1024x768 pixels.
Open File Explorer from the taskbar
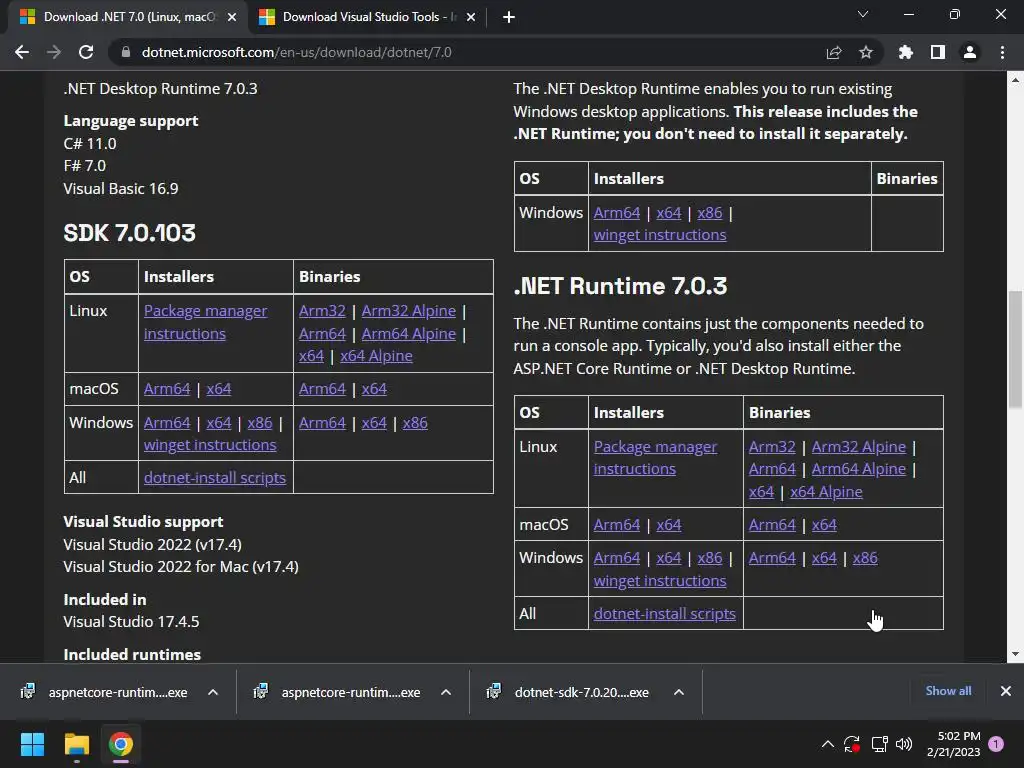[76, 744]
